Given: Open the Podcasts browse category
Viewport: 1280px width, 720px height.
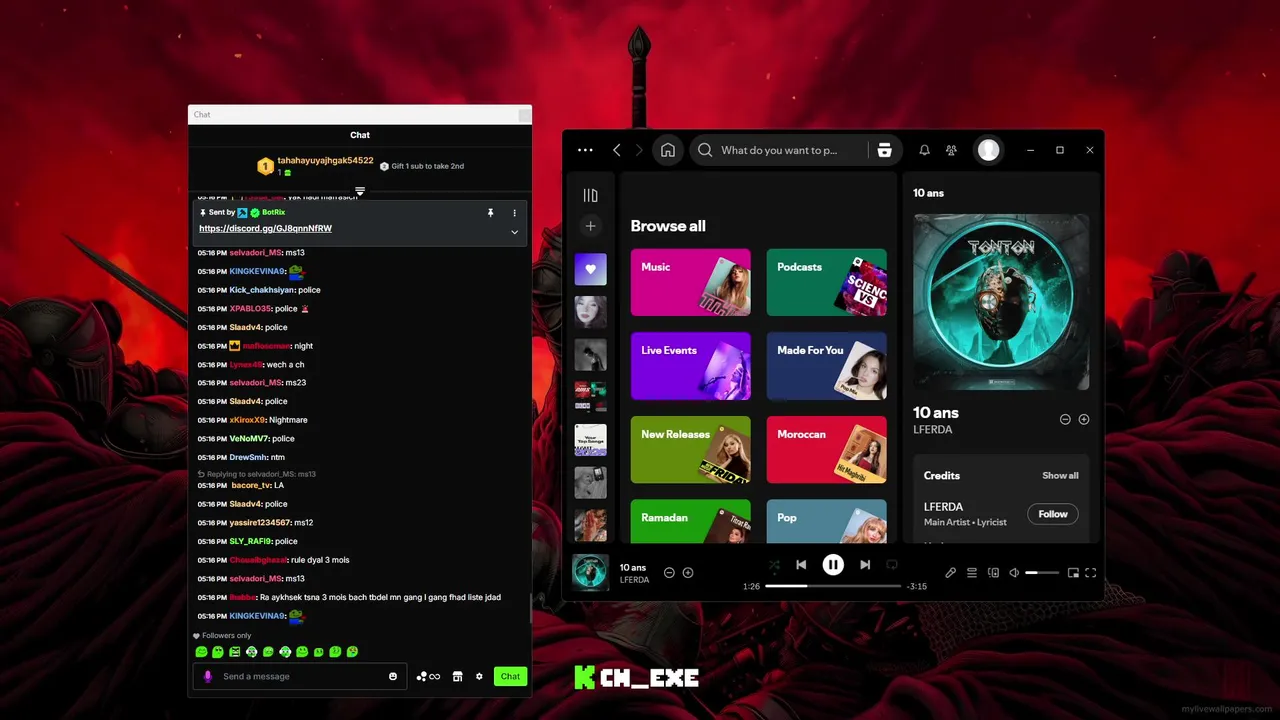Looking at the screenshot, I should [826, 282].
